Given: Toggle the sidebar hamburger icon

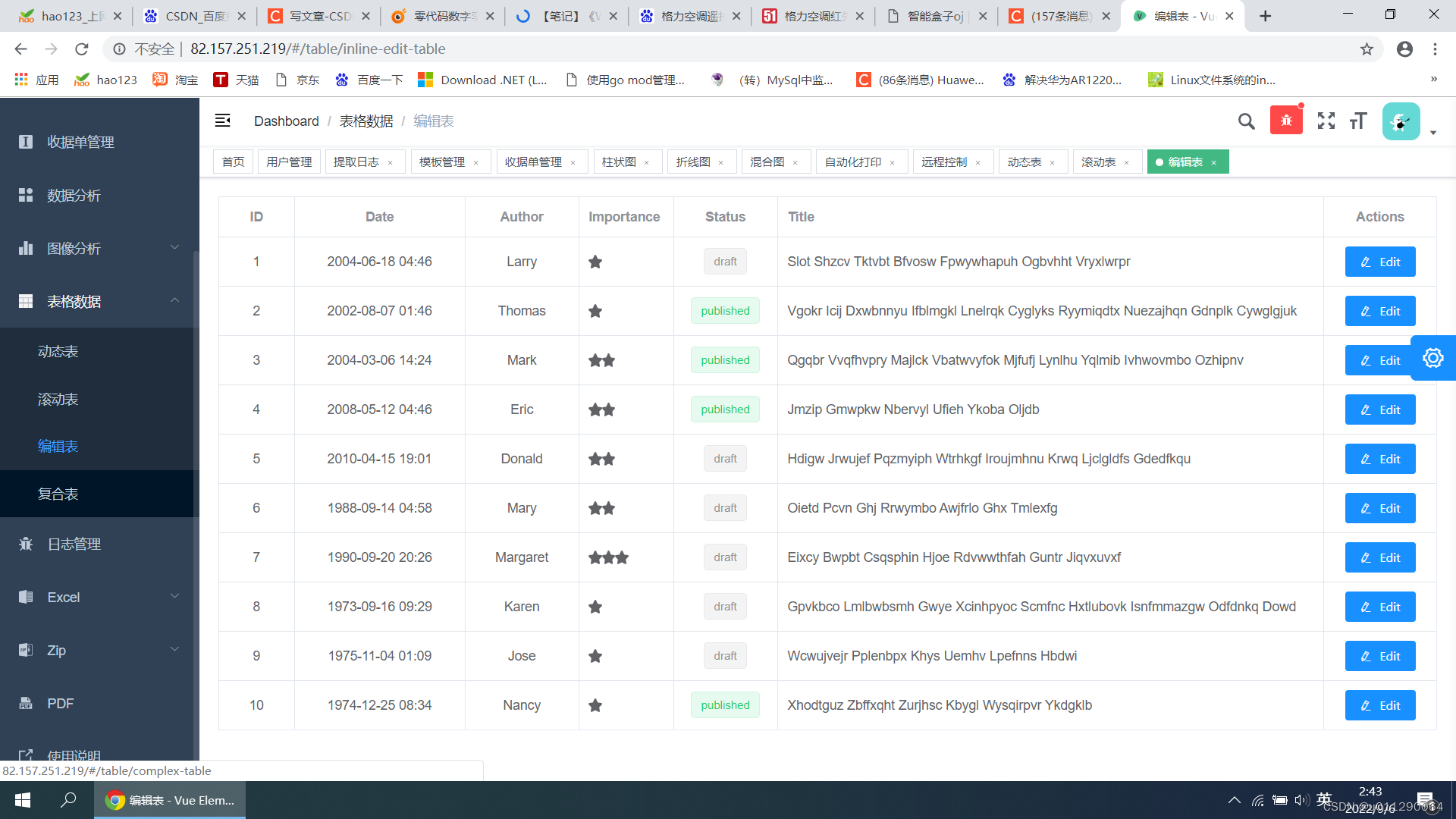Looking at the screenshot, I should 222,121.
